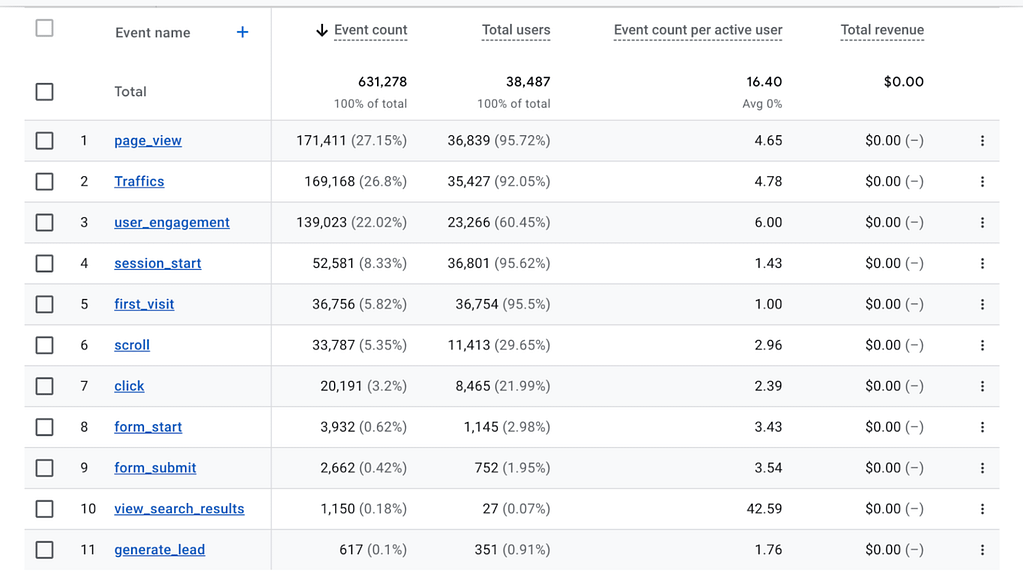Open the page_view event link
This screenshot has height=576, width=1023.
tap(147, 140)
